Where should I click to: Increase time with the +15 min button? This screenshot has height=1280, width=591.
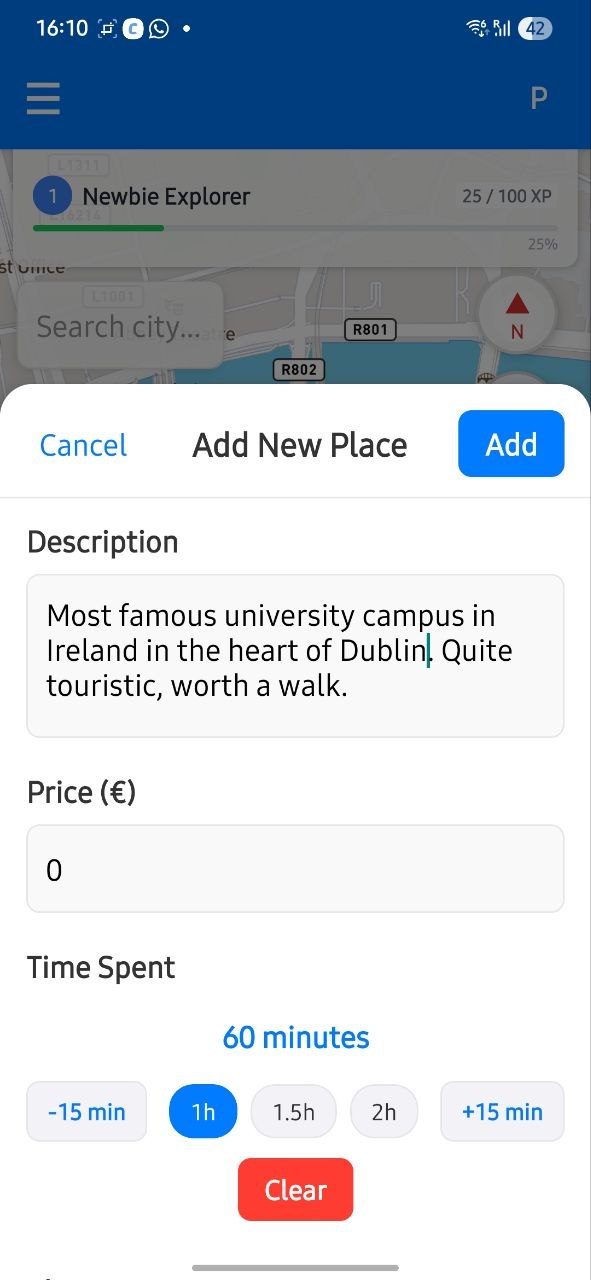click(x=502, y=1111)
